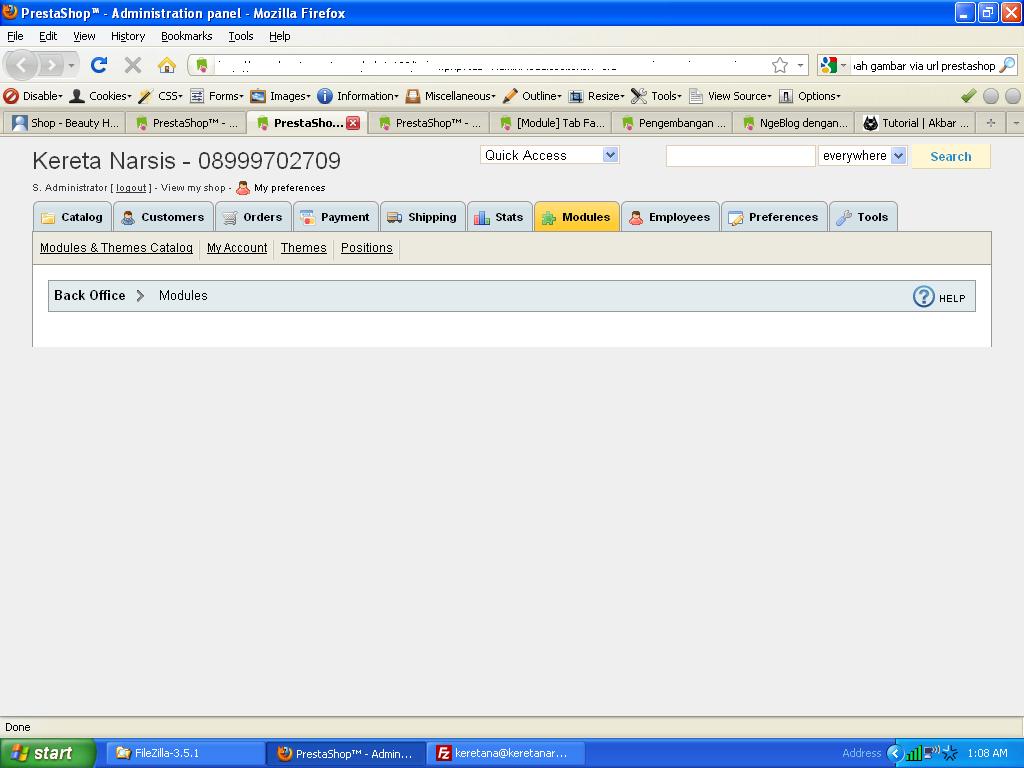1024x768 pixels.
Task: Switch to the [Module] Tab Fa... tab
Action: [x=551, y=123]
